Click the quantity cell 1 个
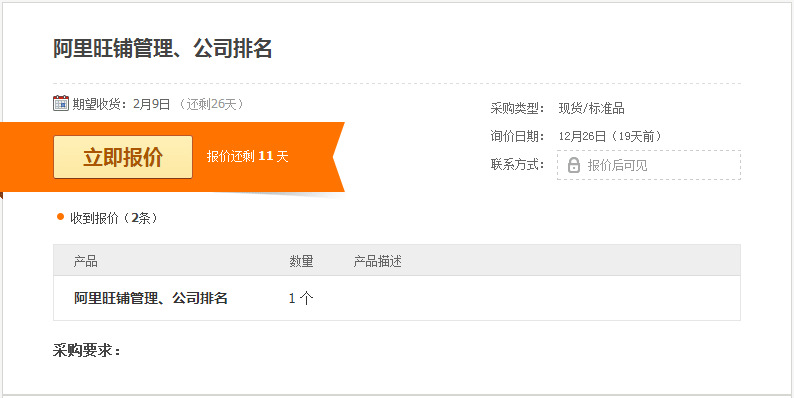 click(x=301, y=298)
